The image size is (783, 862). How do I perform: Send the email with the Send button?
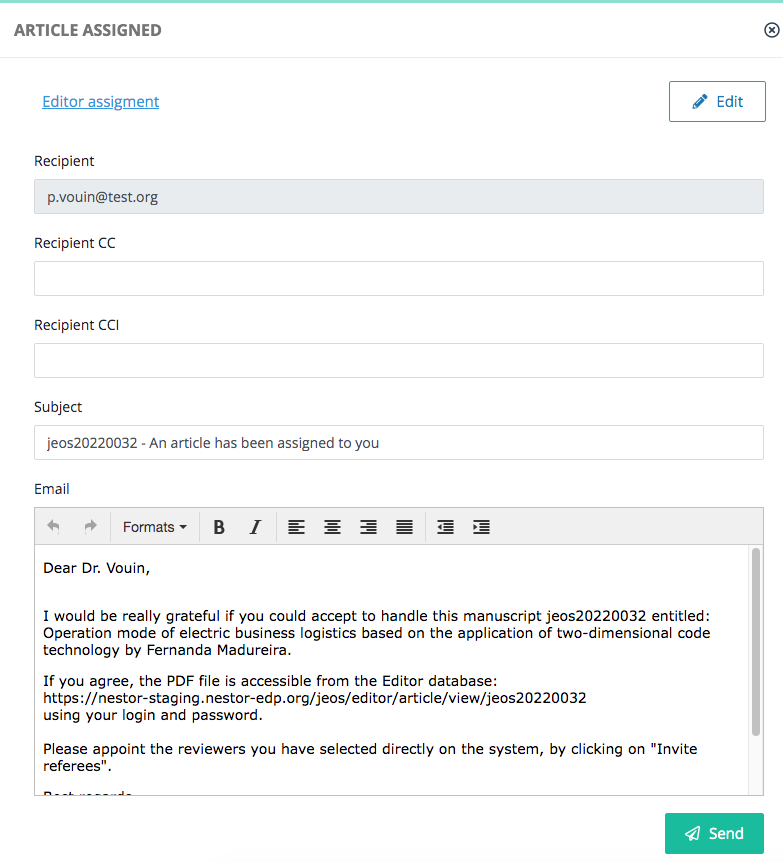(x=714, y=833)
